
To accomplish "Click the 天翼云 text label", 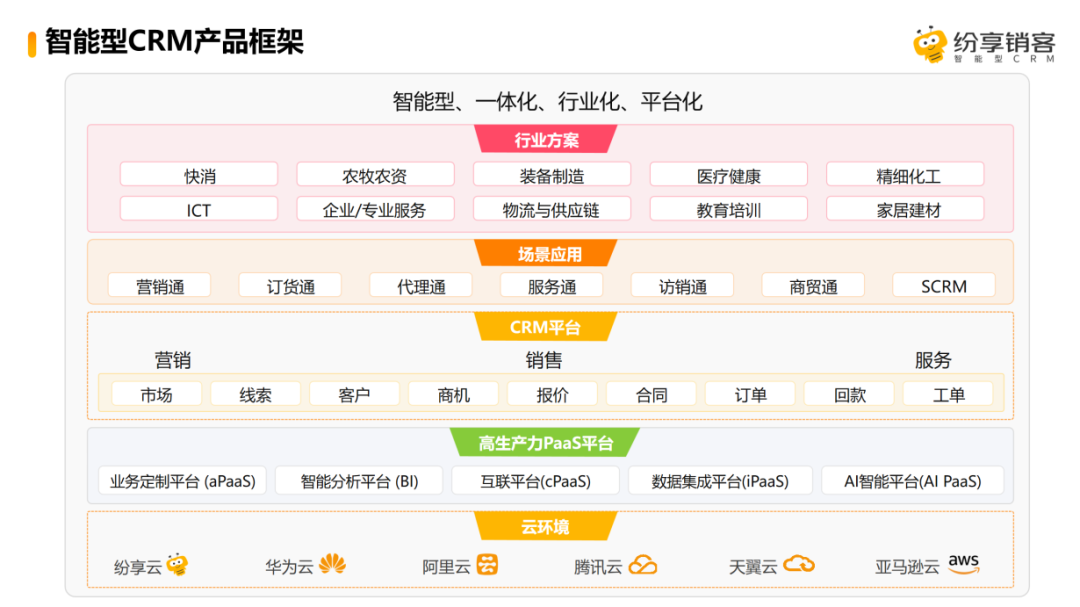I will click(753, 566).
